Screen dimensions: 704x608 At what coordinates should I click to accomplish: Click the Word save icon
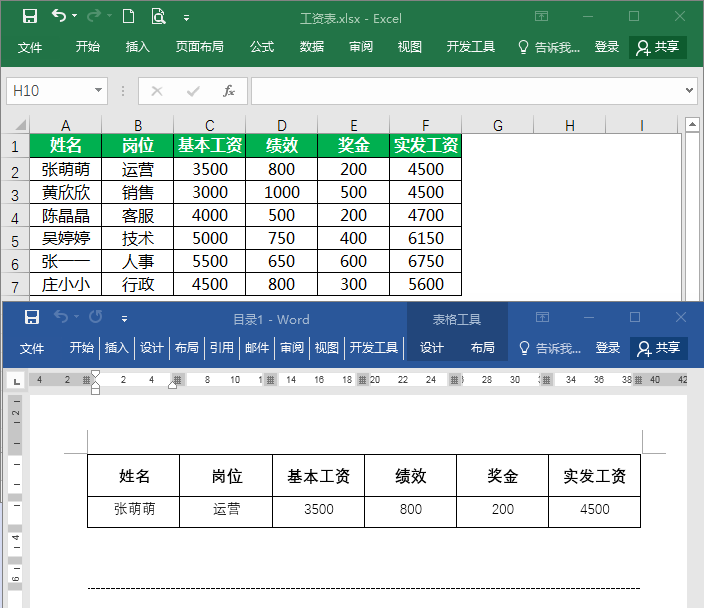tap(32, 317)
